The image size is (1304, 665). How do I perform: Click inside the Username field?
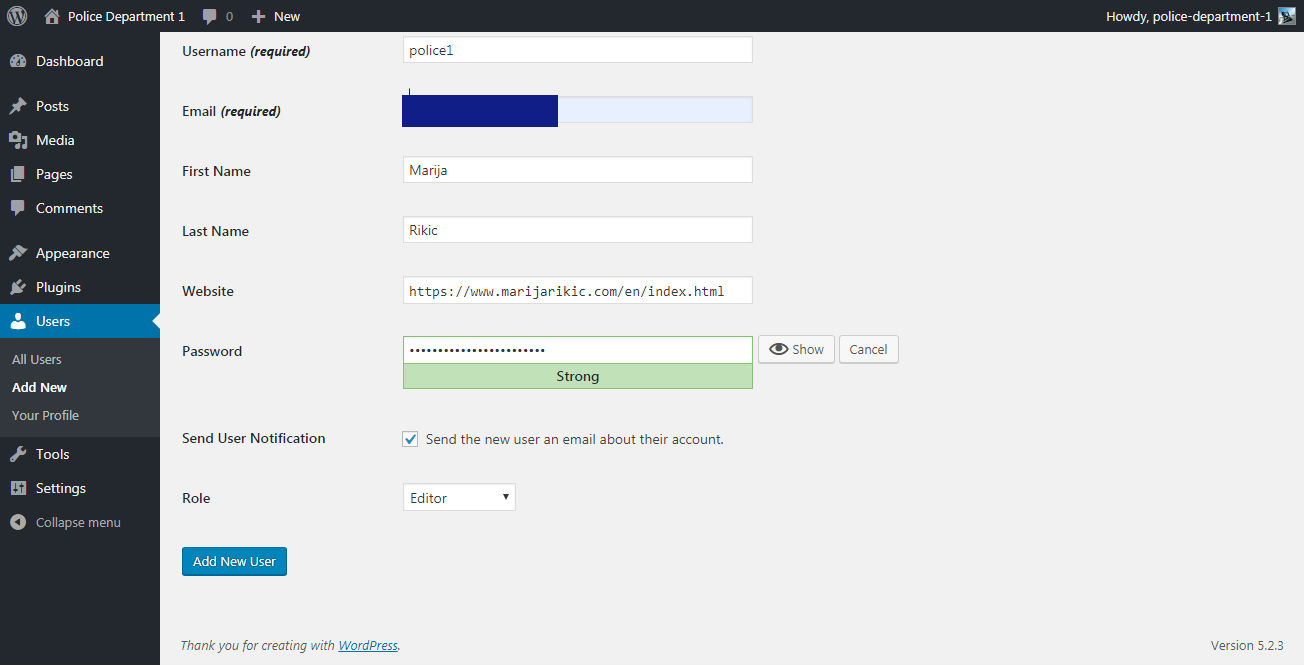pos(577,49)
